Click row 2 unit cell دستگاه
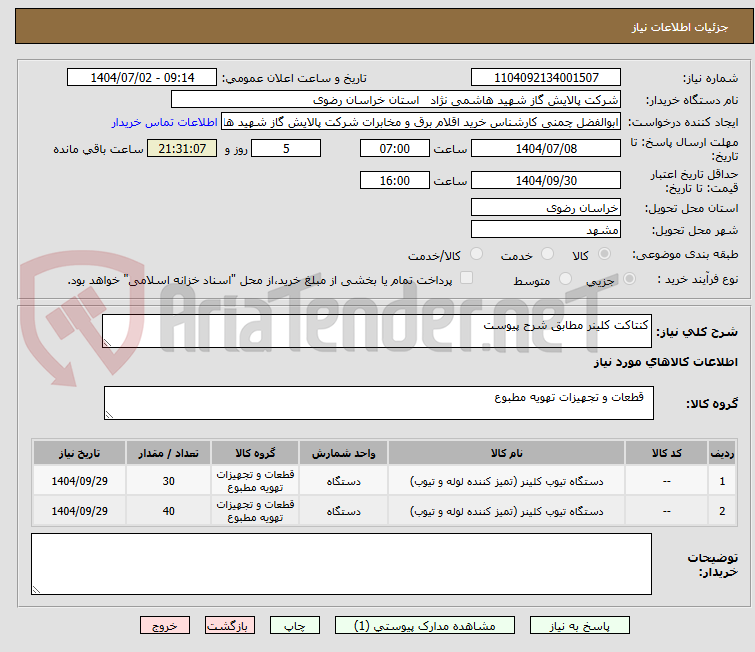 coord(343,511)
